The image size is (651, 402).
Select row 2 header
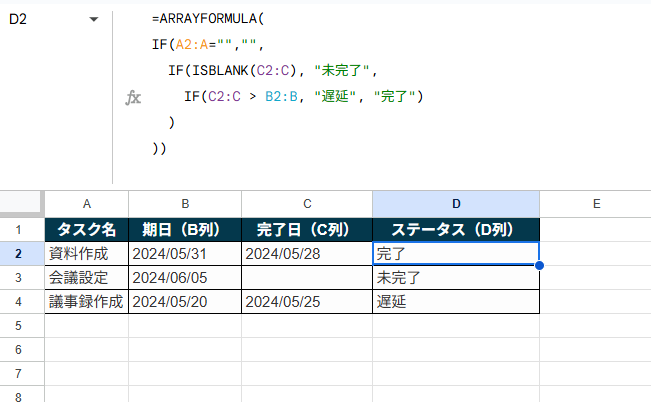[18, 254]
